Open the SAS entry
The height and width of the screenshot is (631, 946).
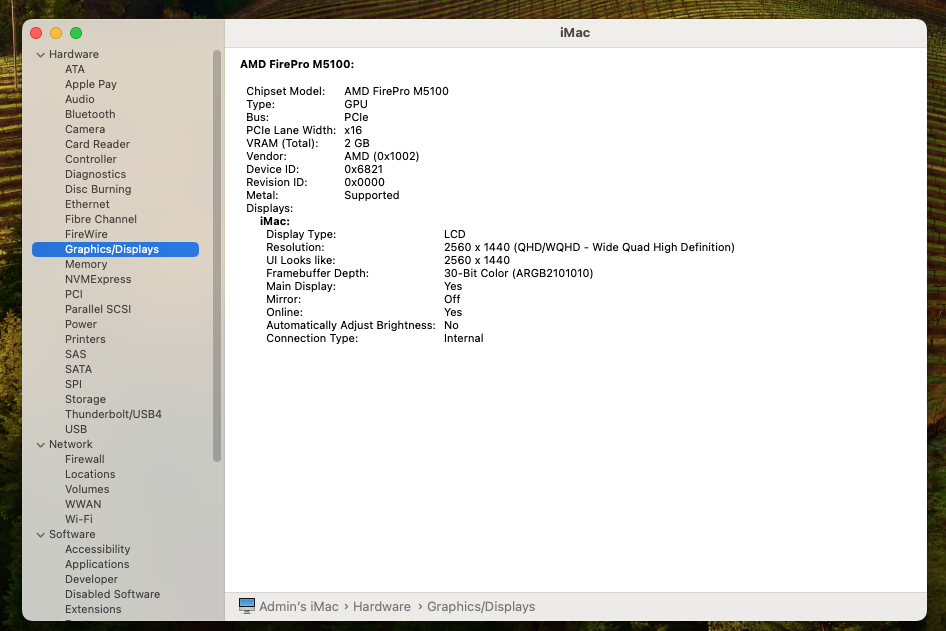pos(75,354)
